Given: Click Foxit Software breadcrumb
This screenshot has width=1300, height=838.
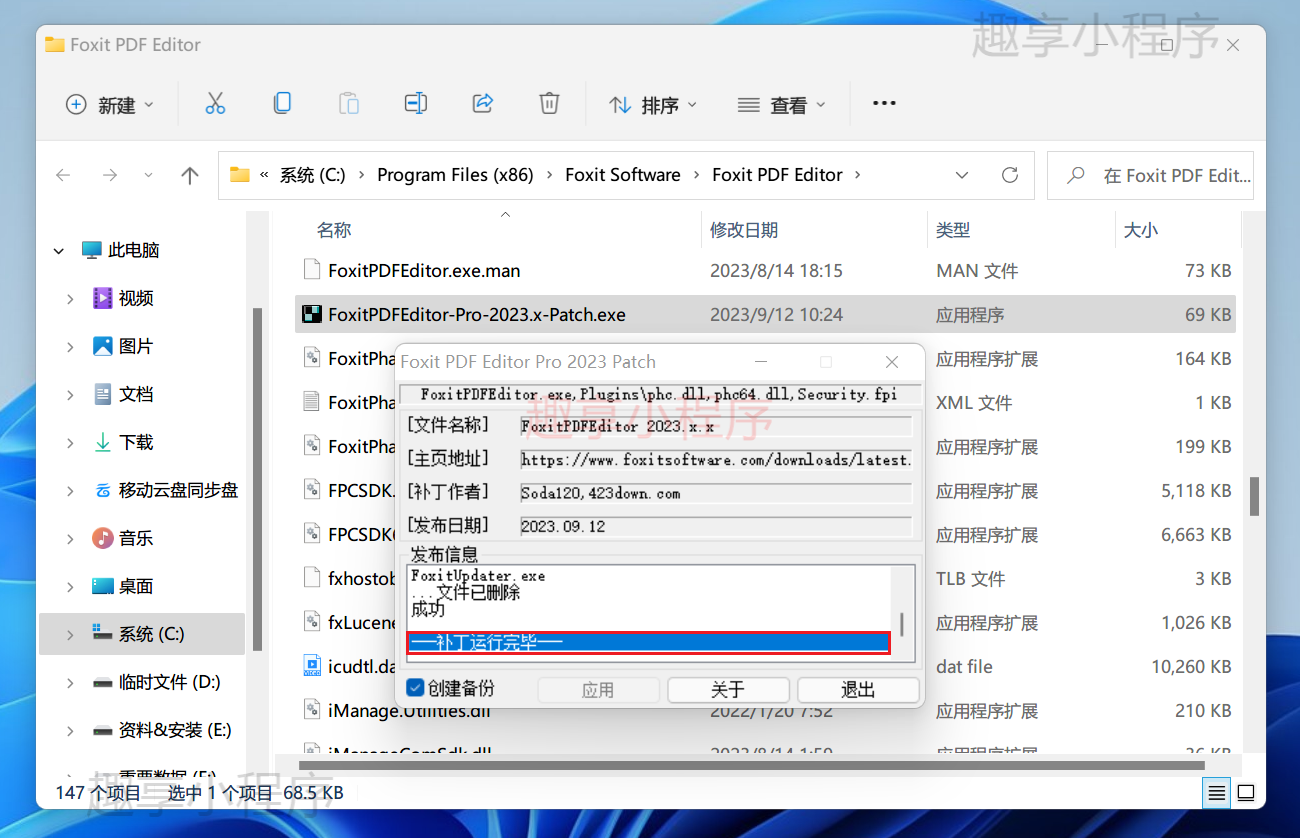Looking at the screenshot, I should (622, 175).
